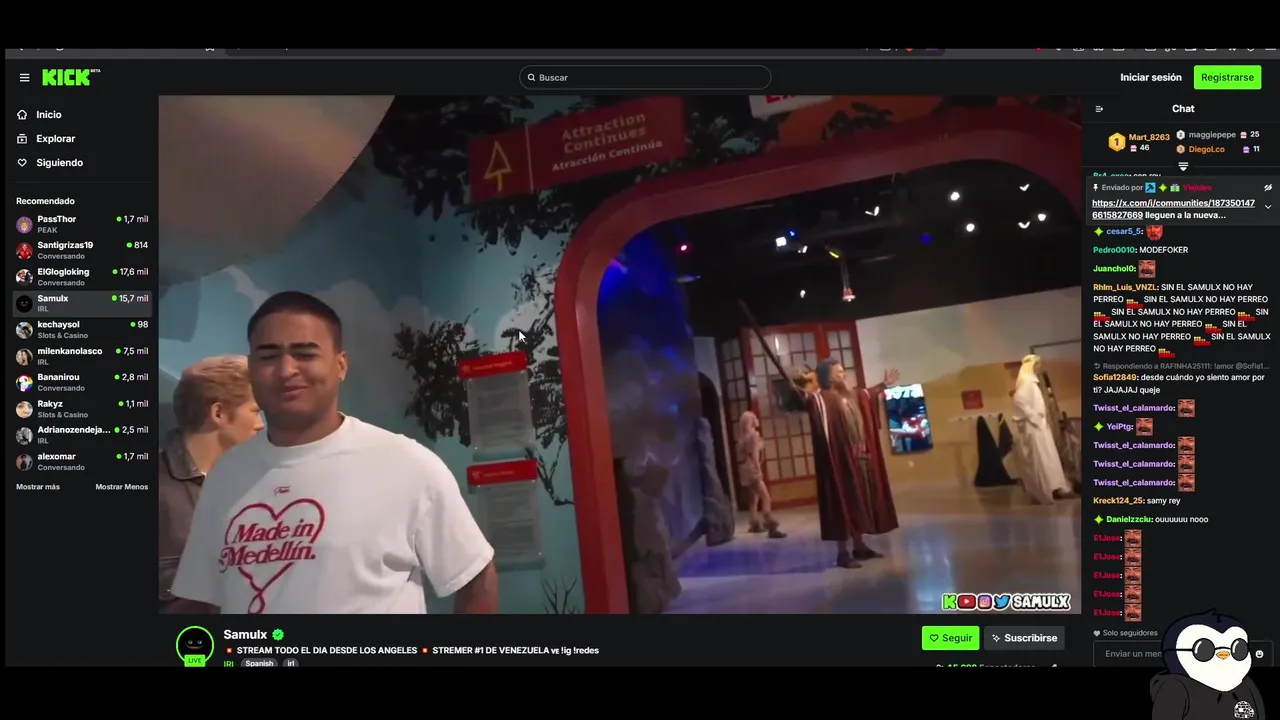The image size is (1280, 720).
Task: Click the emoji icon in chat input
Action: coord(1259,654)
